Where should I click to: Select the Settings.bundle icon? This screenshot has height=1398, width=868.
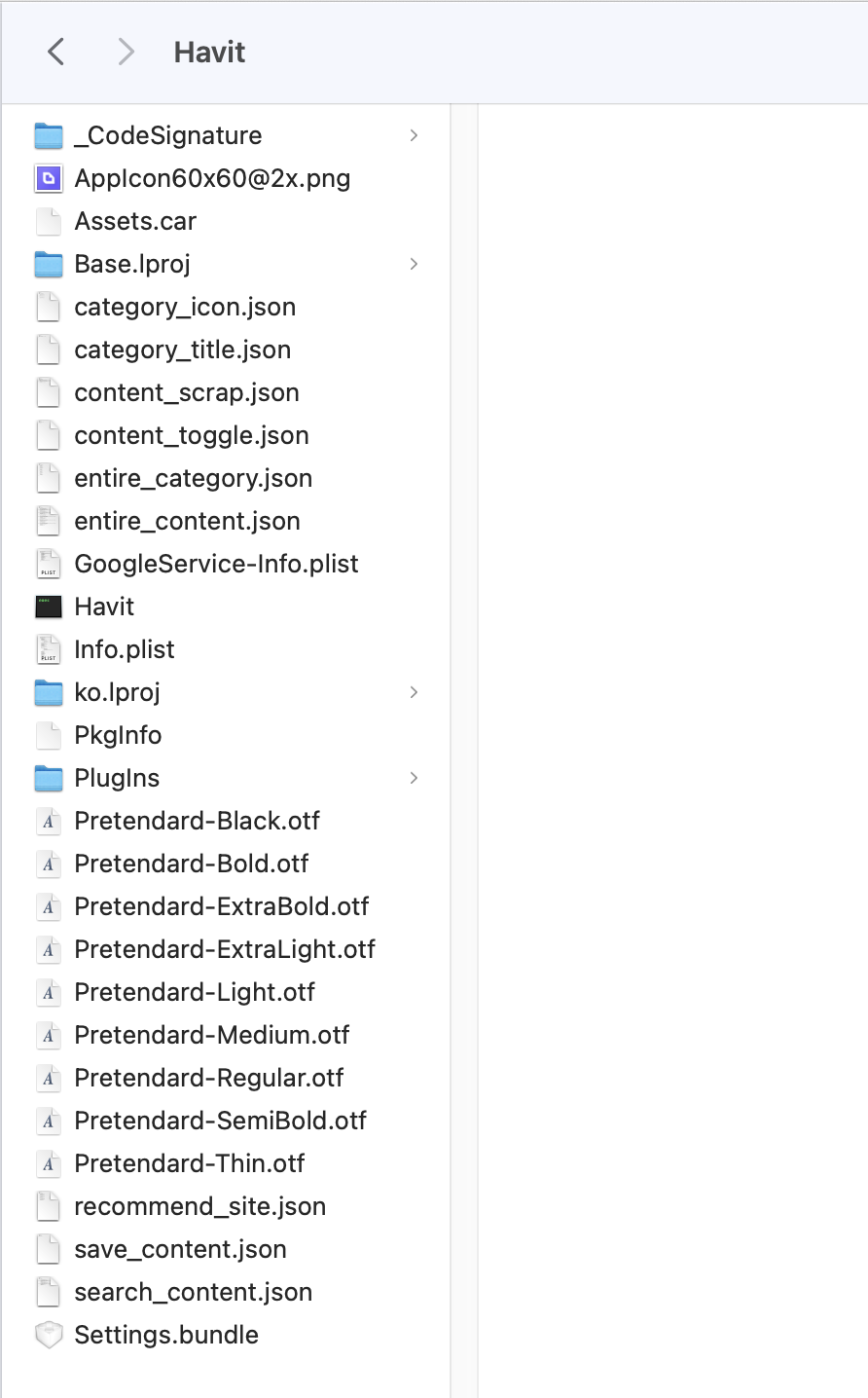coord(49,1335)
